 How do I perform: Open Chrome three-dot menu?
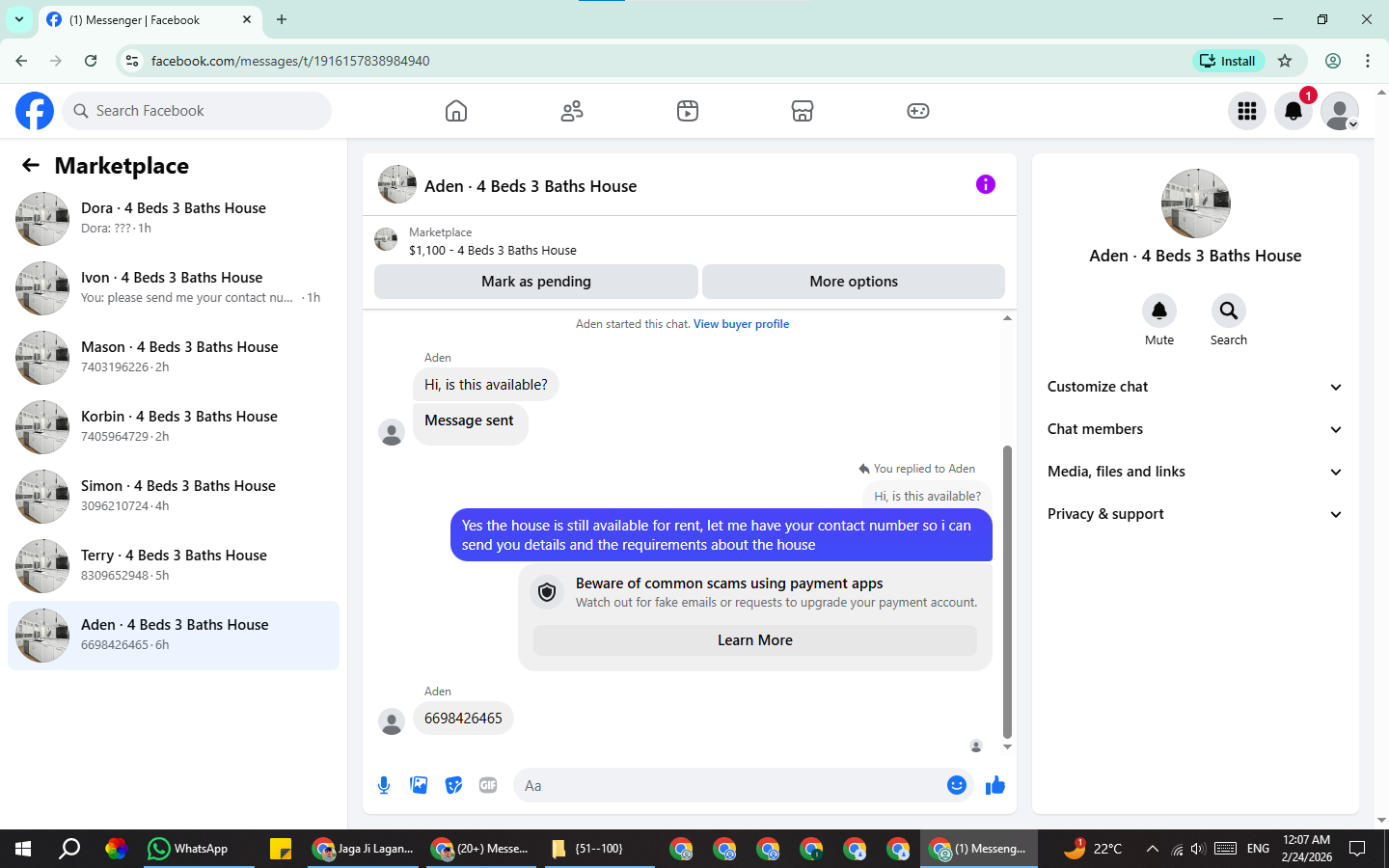(x=1368, y=61)
